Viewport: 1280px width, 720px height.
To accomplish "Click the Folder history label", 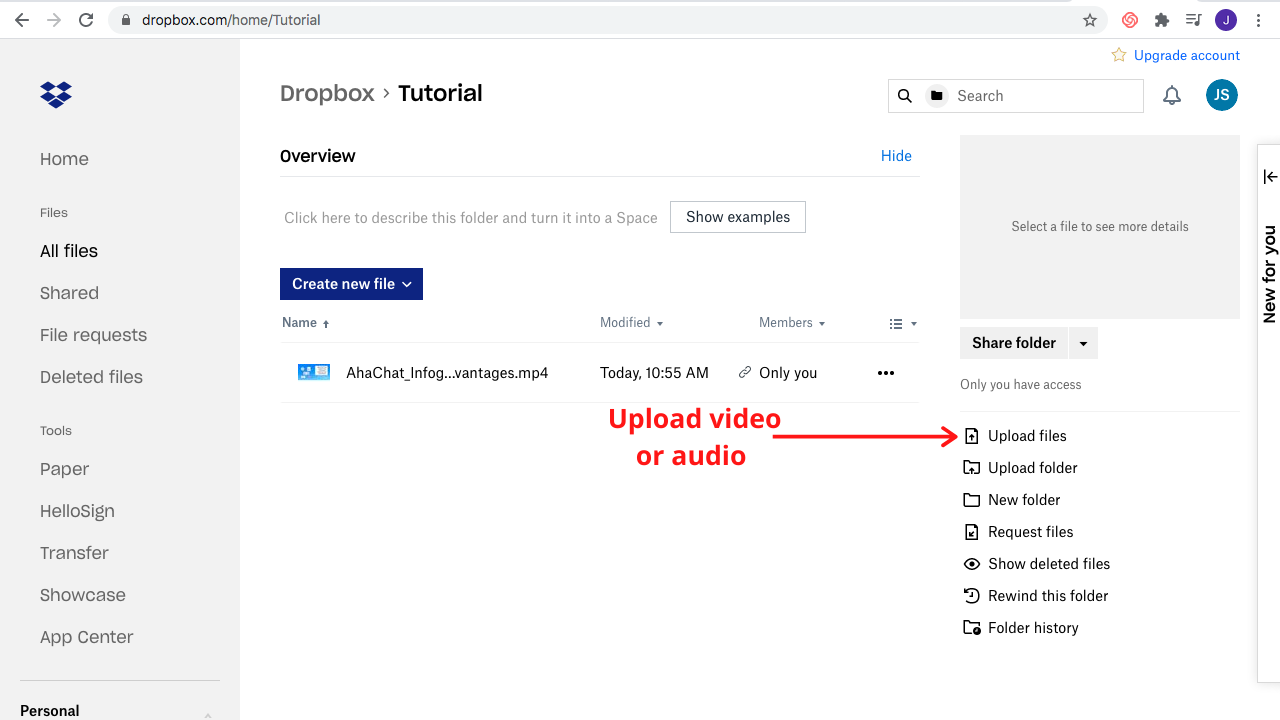I will coord(1033,628).
